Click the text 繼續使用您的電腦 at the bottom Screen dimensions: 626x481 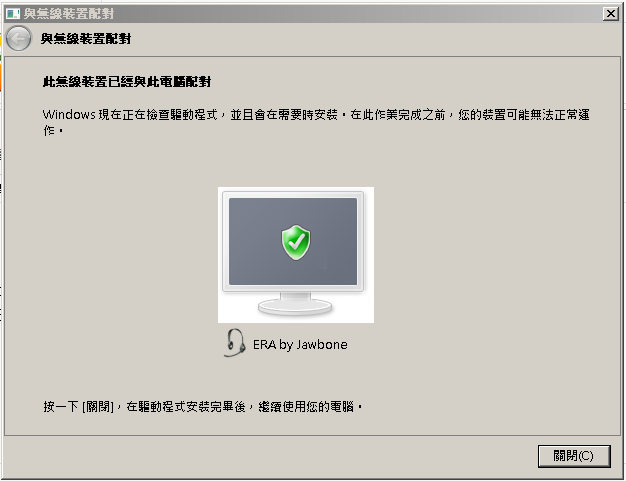click(x=306, y=406)
